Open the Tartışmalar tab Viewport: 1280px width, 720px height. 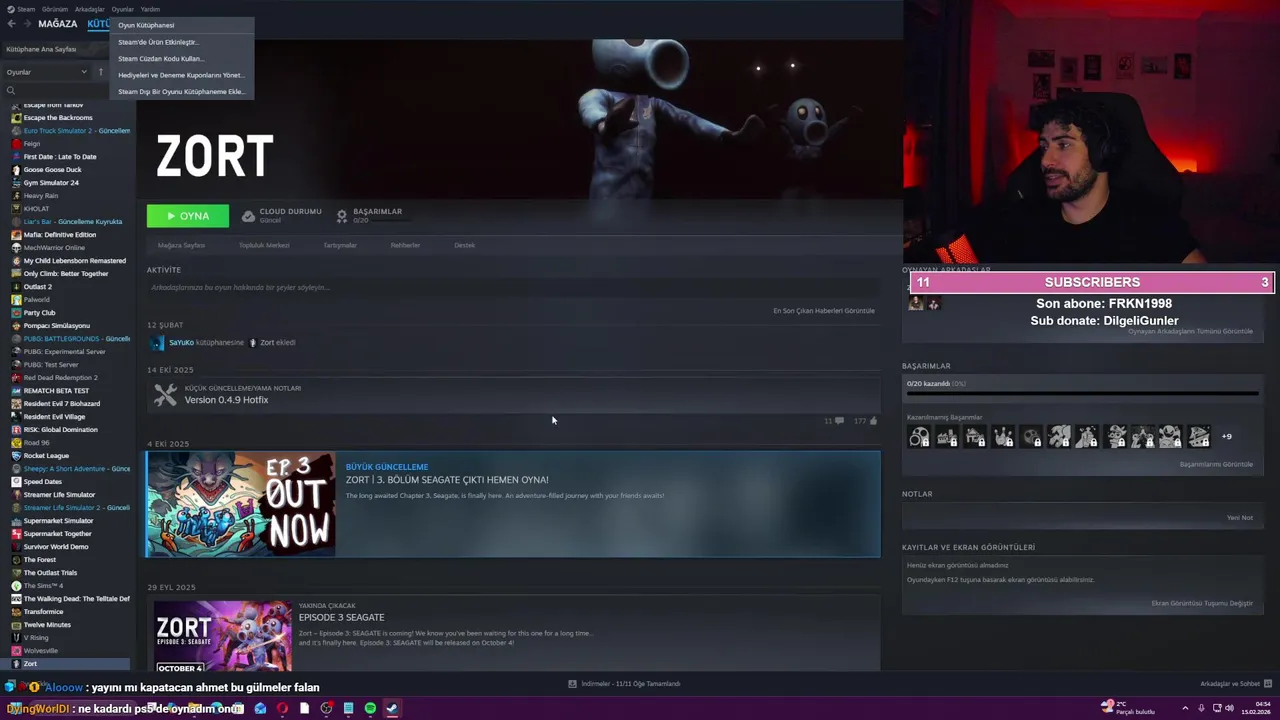pos(340,245)
